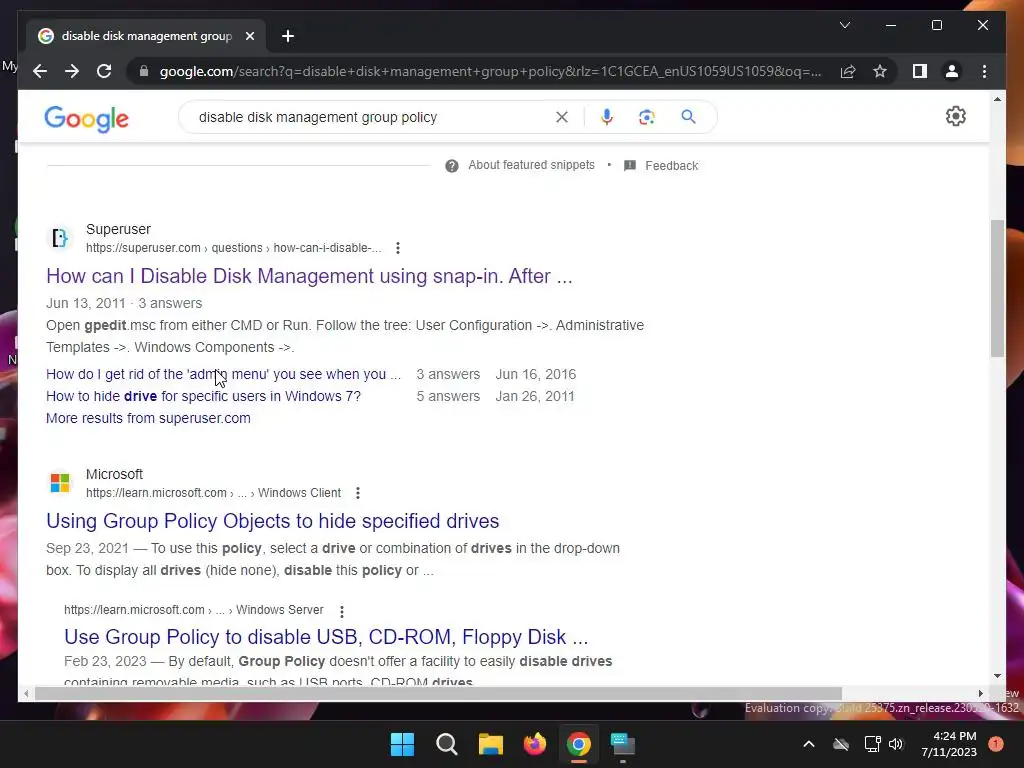Select the disable disk management group tab

[x=146, y=36]
